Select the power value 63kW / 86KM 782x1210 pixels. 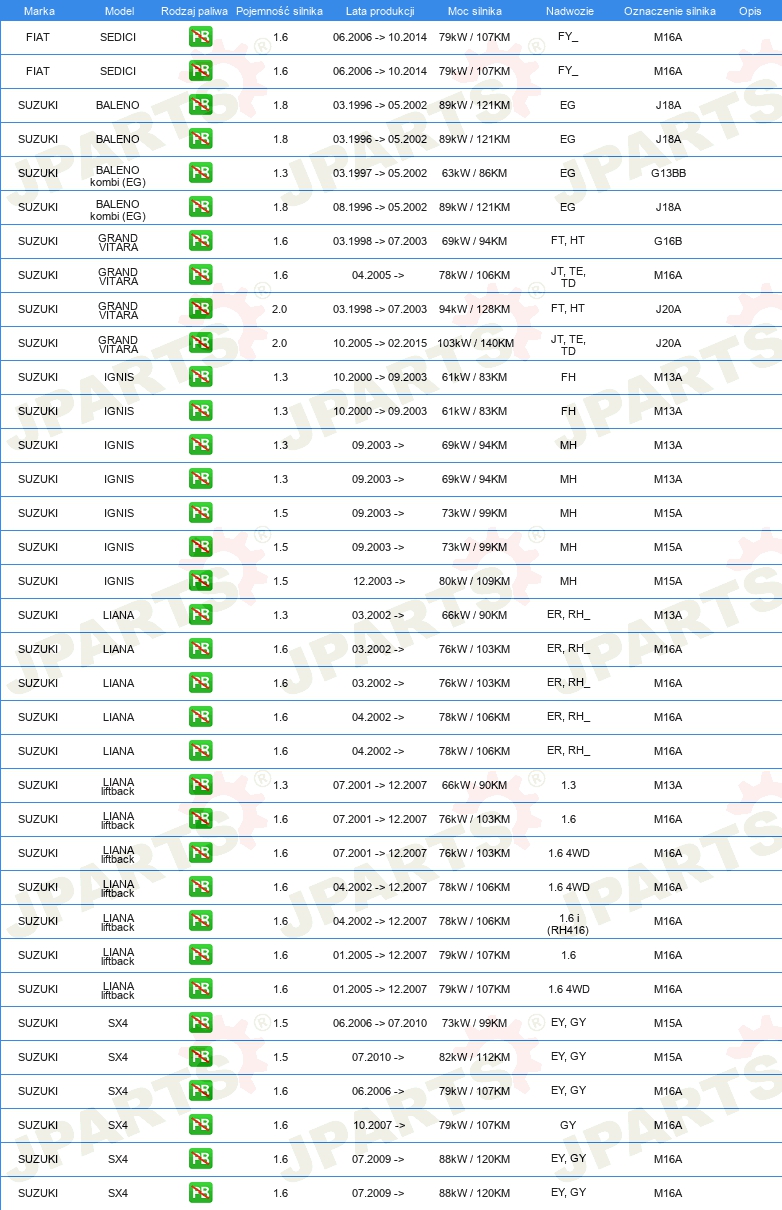474,173
